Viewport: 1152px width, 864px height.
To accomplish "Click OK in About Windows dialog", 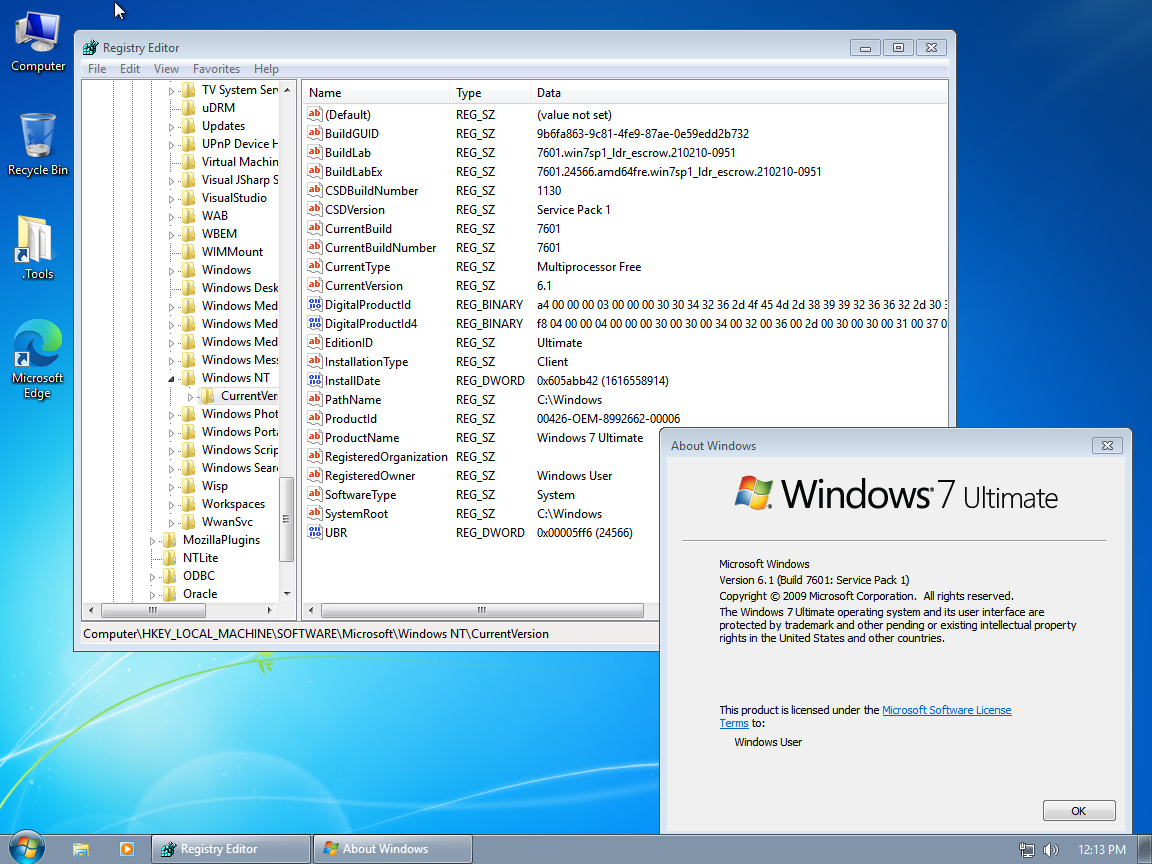I will tap(1079, 810).
